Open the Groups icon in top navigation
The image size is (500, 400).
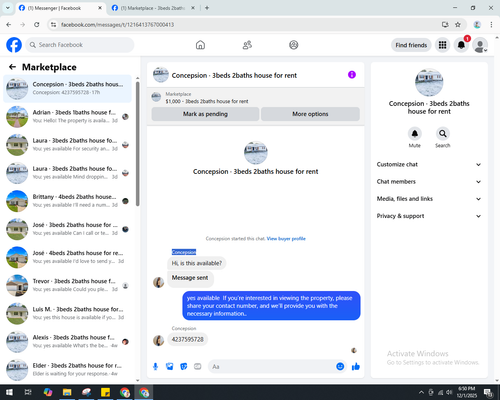pos(294,45)
